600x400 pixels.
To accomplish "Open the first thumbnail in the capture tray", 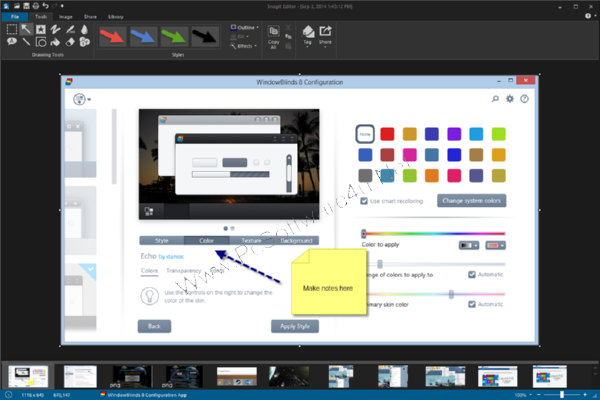I will (x=28, y=376).
